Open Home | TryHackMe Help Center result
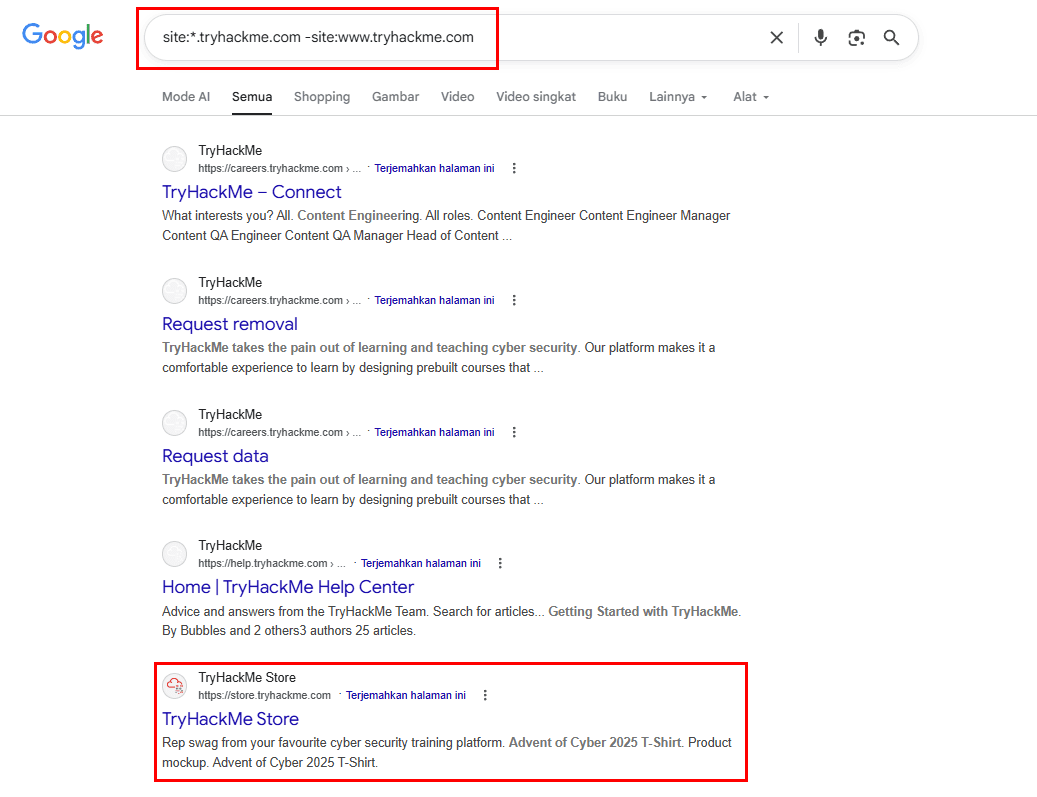 [x=288, y=587]
